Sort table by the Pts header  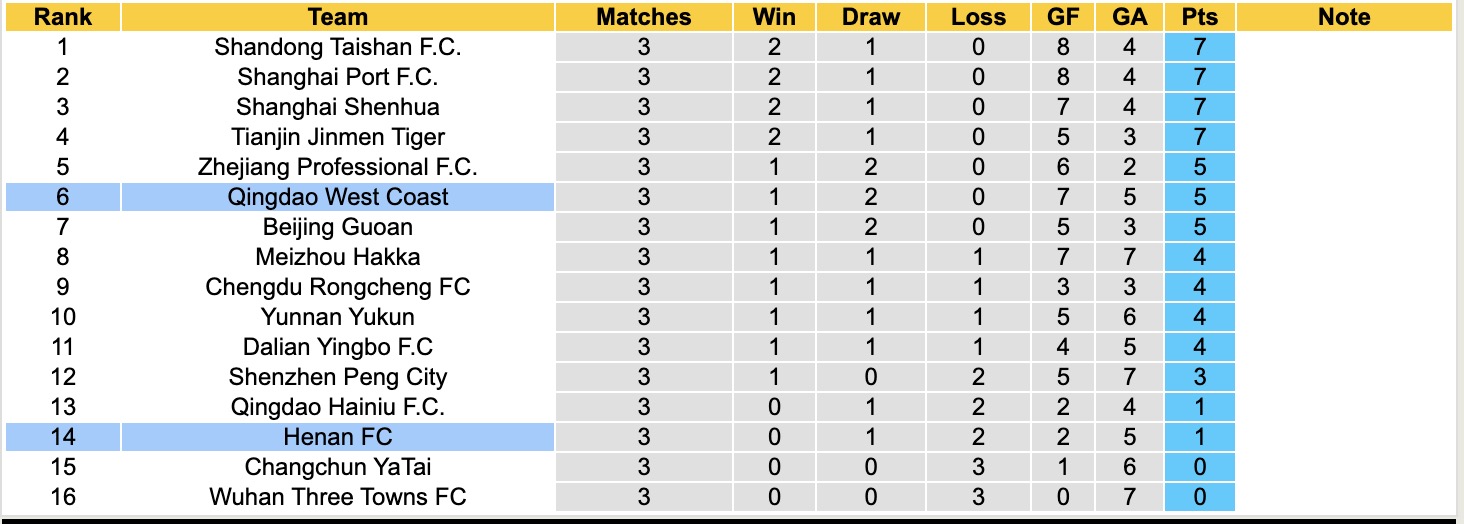pyautogui.click(x=1200, y=17)
